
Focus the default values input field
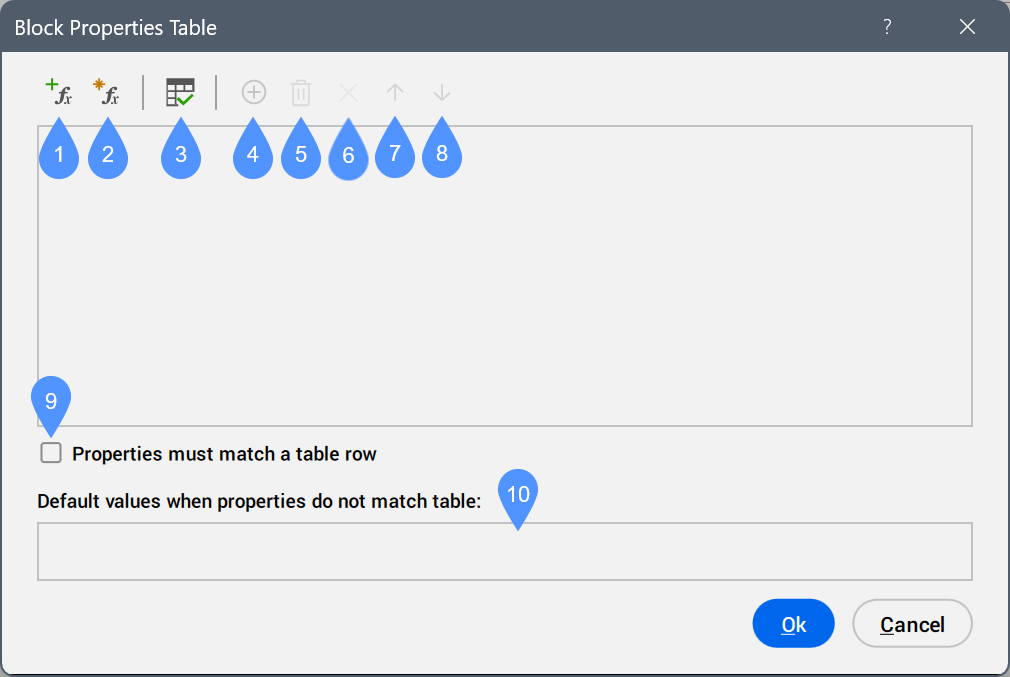(504, 551)
